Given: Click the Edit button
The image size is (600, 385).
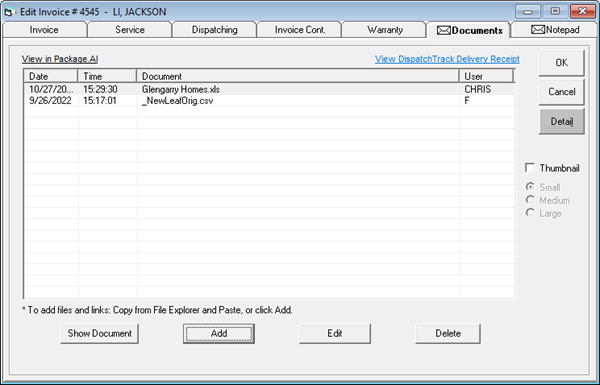Looking at the screenshot, I should [335, 333].
